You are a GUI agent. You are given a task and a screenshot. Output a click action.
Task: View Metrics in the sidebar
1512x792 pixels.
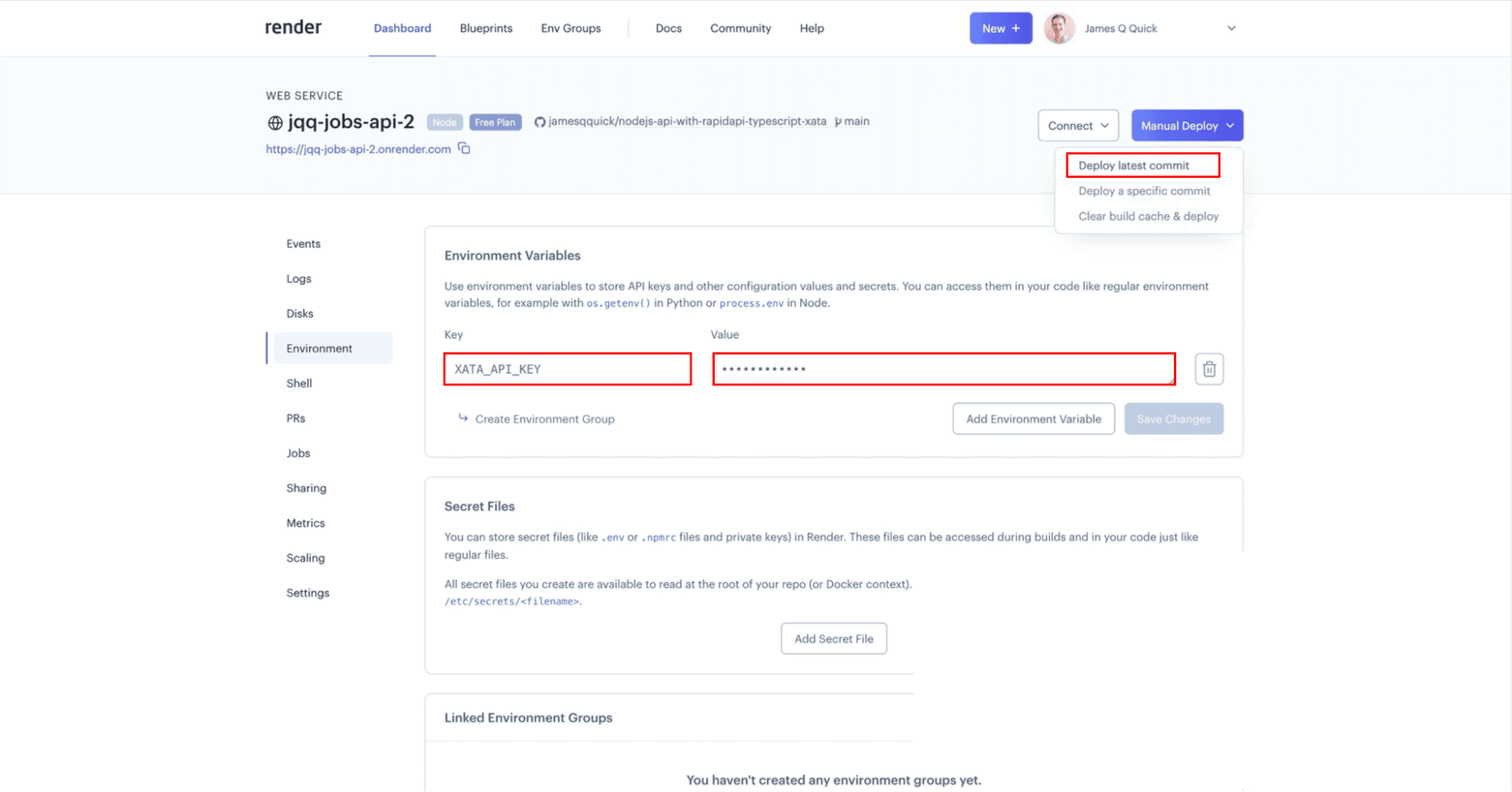306,523
